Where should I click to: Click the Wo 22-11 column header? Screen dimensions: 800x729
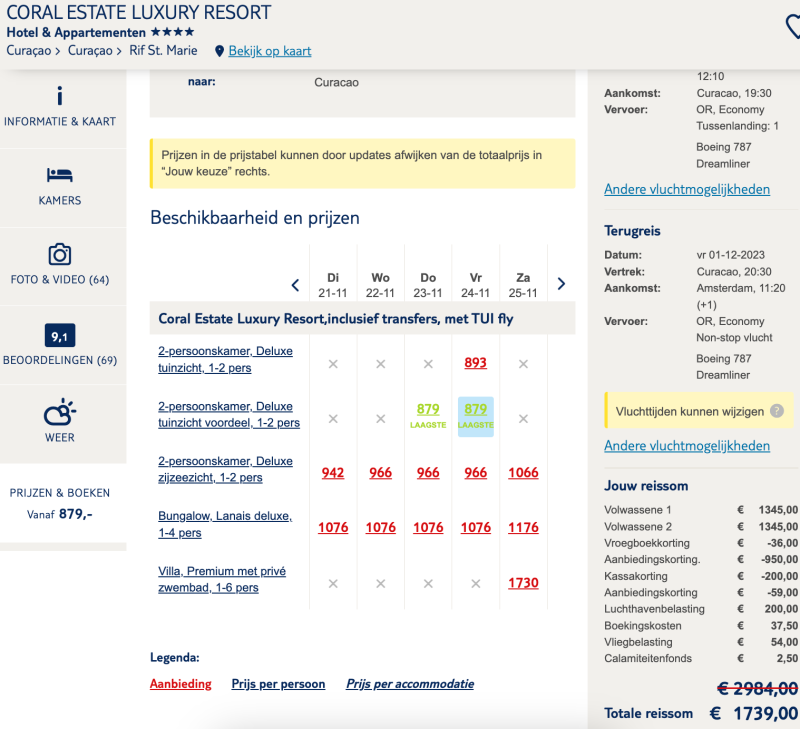pyautogui.click(x=381, y=285)
